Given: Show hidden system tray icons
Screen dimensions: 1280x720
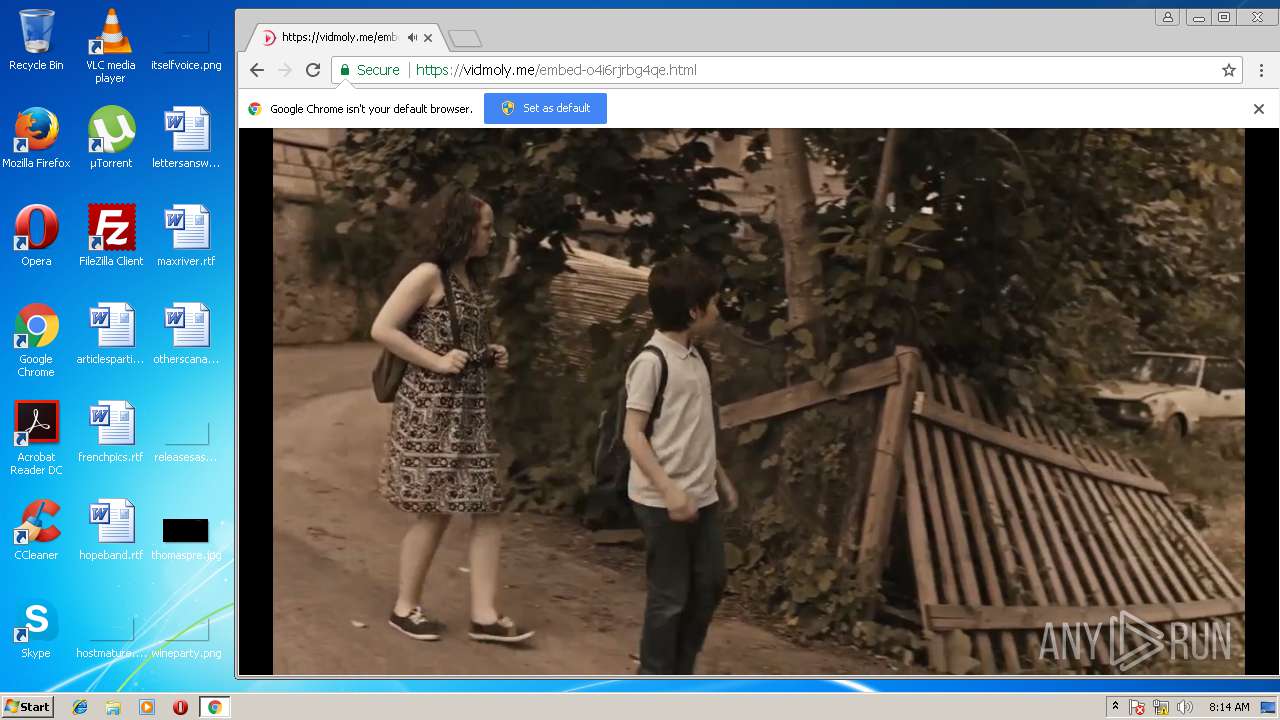Looking at the screenshot, I should pos(1115,707).
